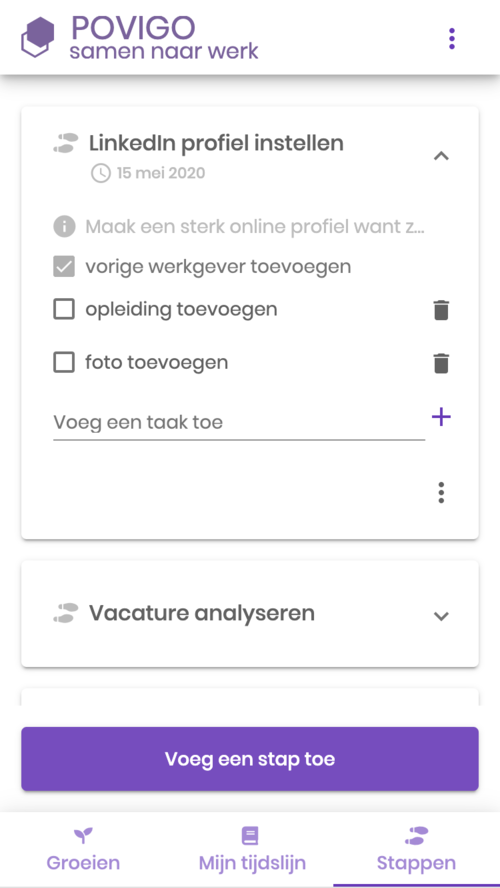Screen dimensions: 500x888
Task: Delete the 'opleiding toevoegen' task
Action: [441, 310]
